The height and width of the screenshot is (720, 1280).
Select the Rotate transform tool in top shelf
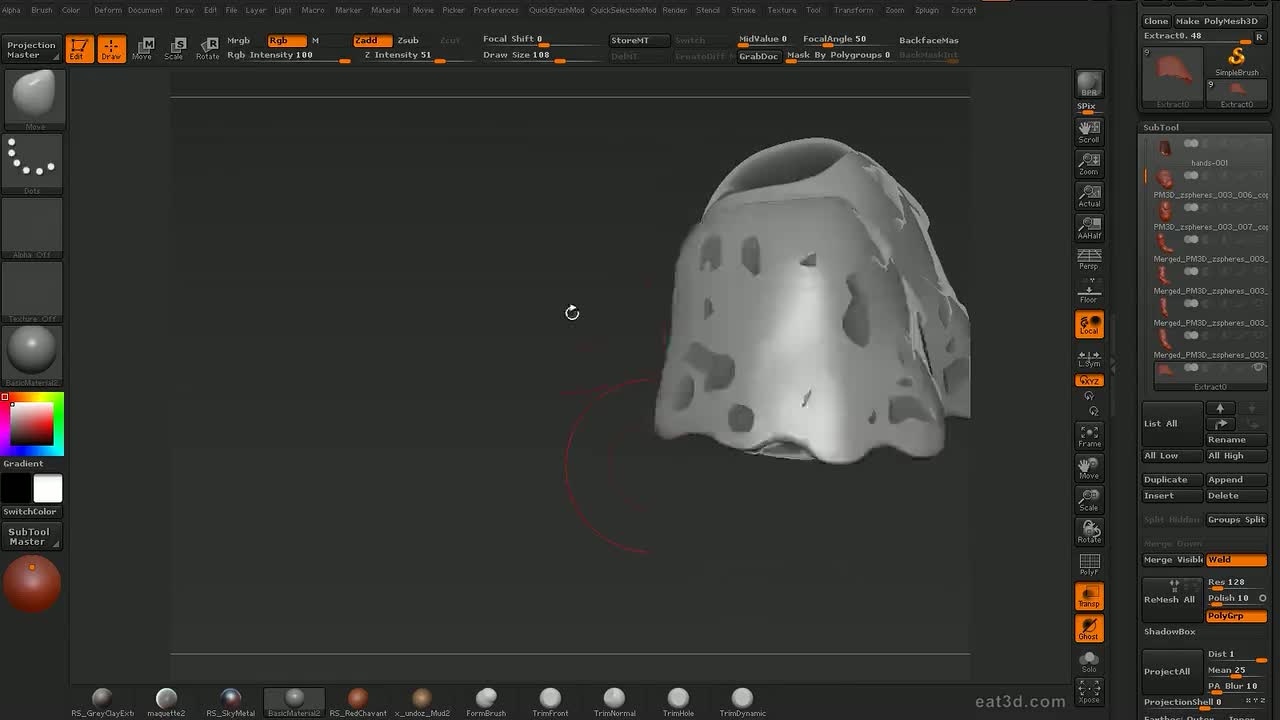[207, 48]
